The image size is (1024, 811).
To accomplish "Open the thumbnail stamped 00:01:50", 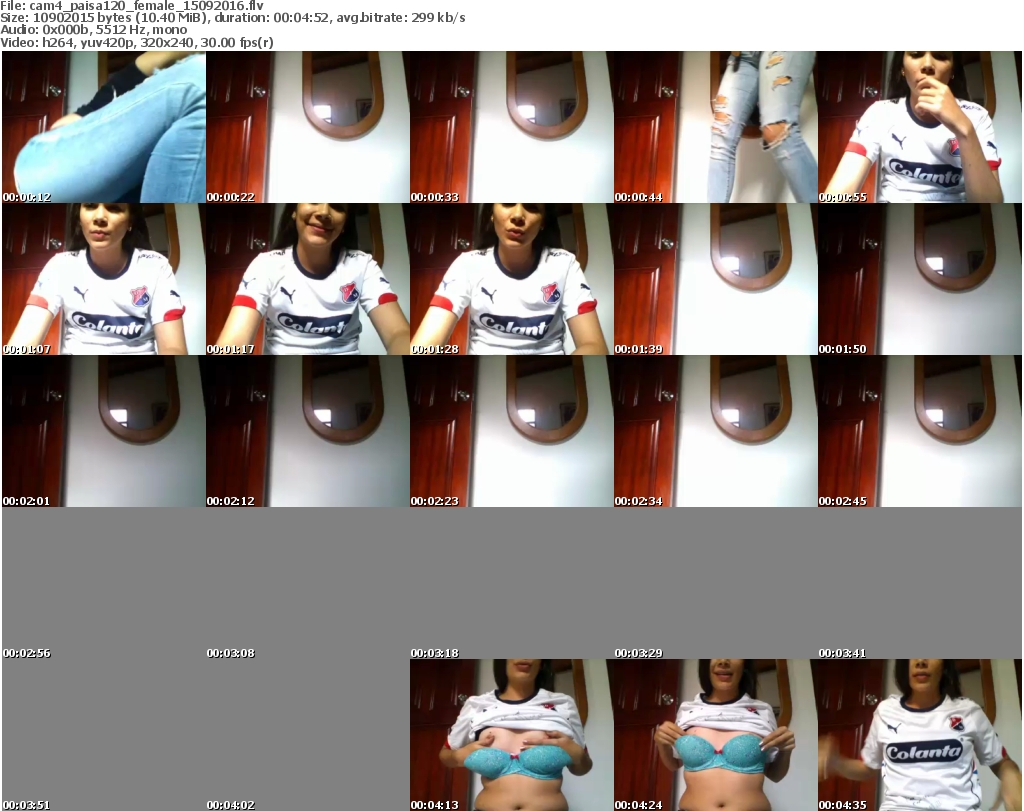I will coord(920,279).
